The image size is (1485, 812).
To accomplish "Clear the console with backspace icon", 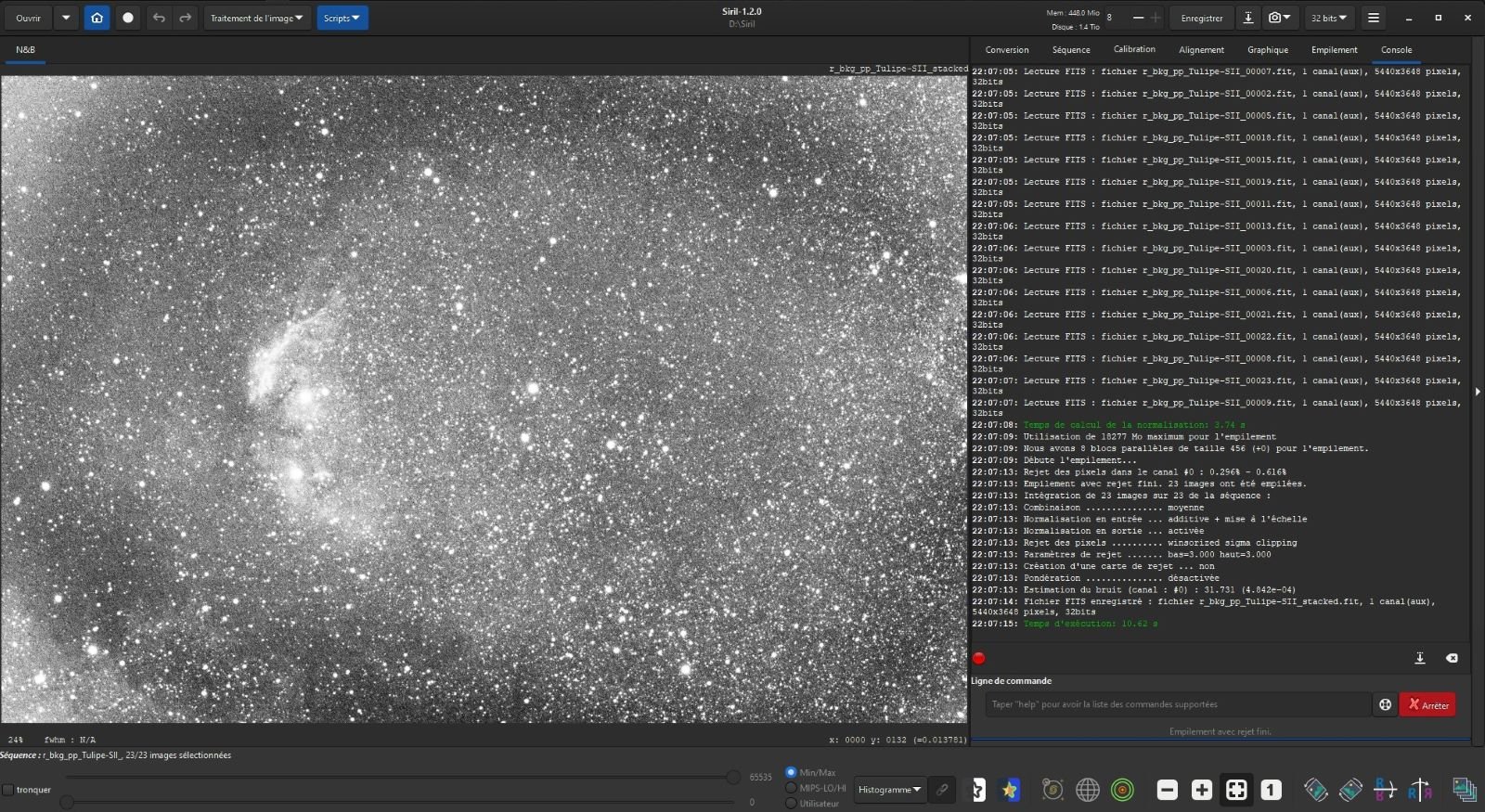I will [1452, 658].
